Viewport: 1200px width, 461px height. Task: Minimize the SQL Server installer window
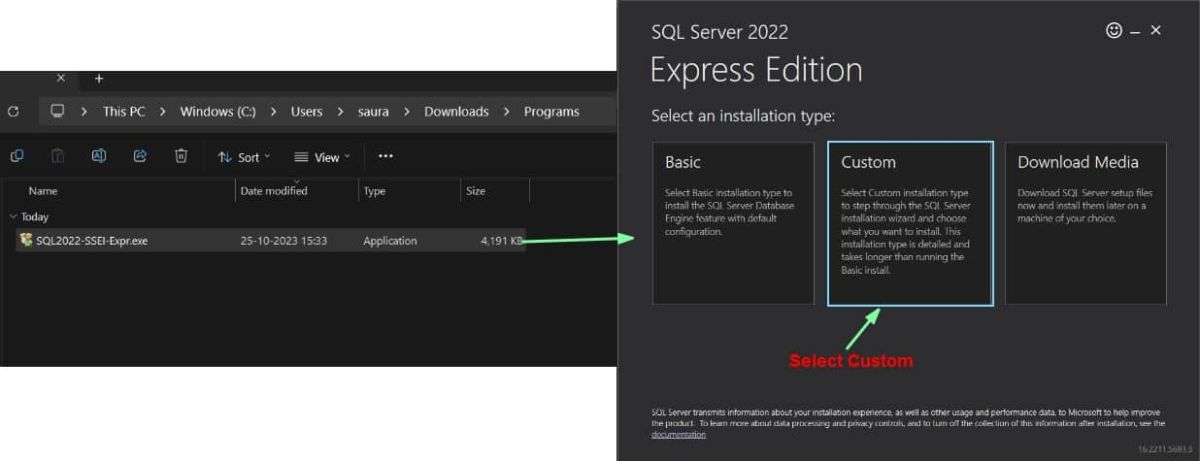1135,32
